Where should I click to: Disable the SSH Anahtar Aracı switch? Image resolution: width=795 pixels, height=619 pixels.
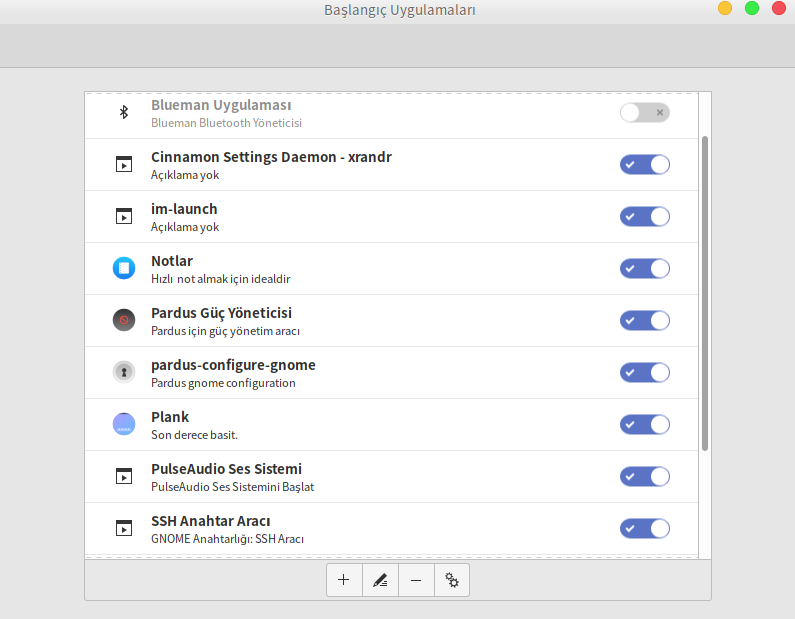644,528
